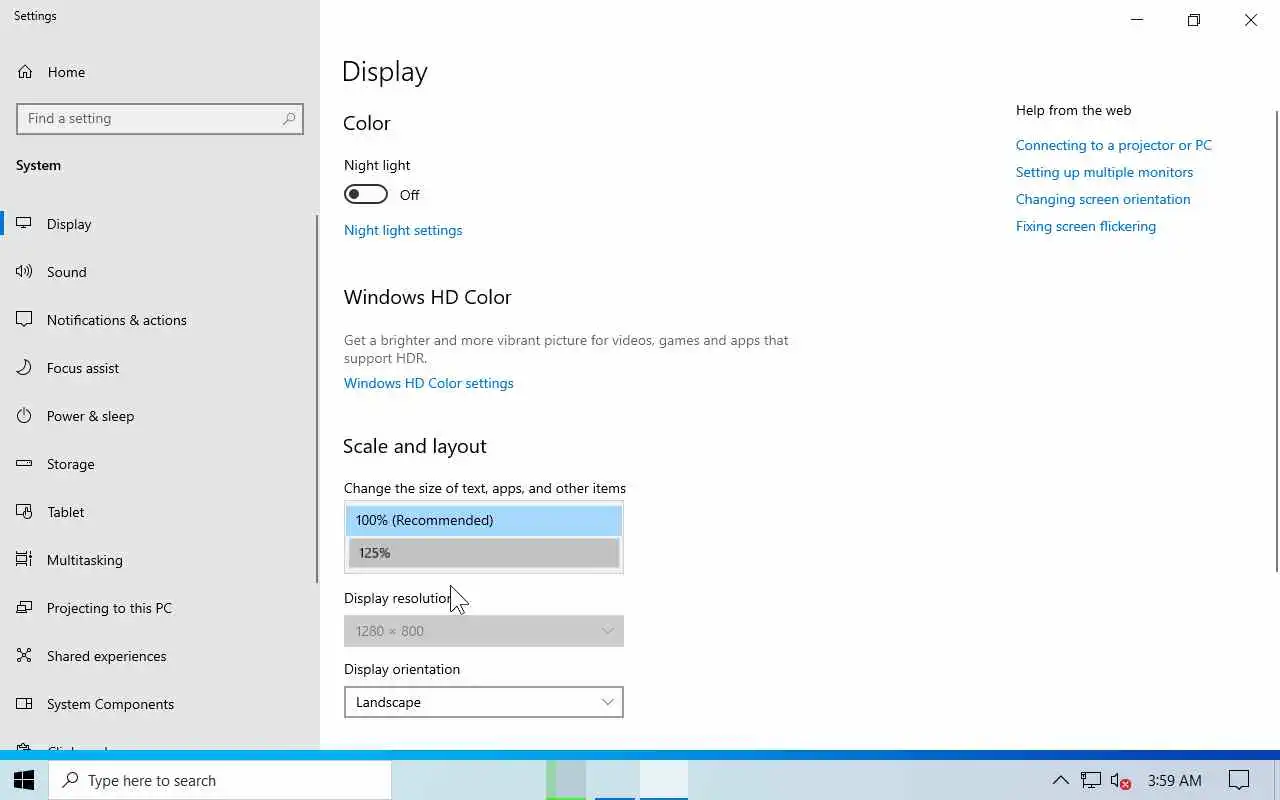Click the Display monitor icon in sidebar
Screen dimensions: 1280x800
(x=25, y=224)
